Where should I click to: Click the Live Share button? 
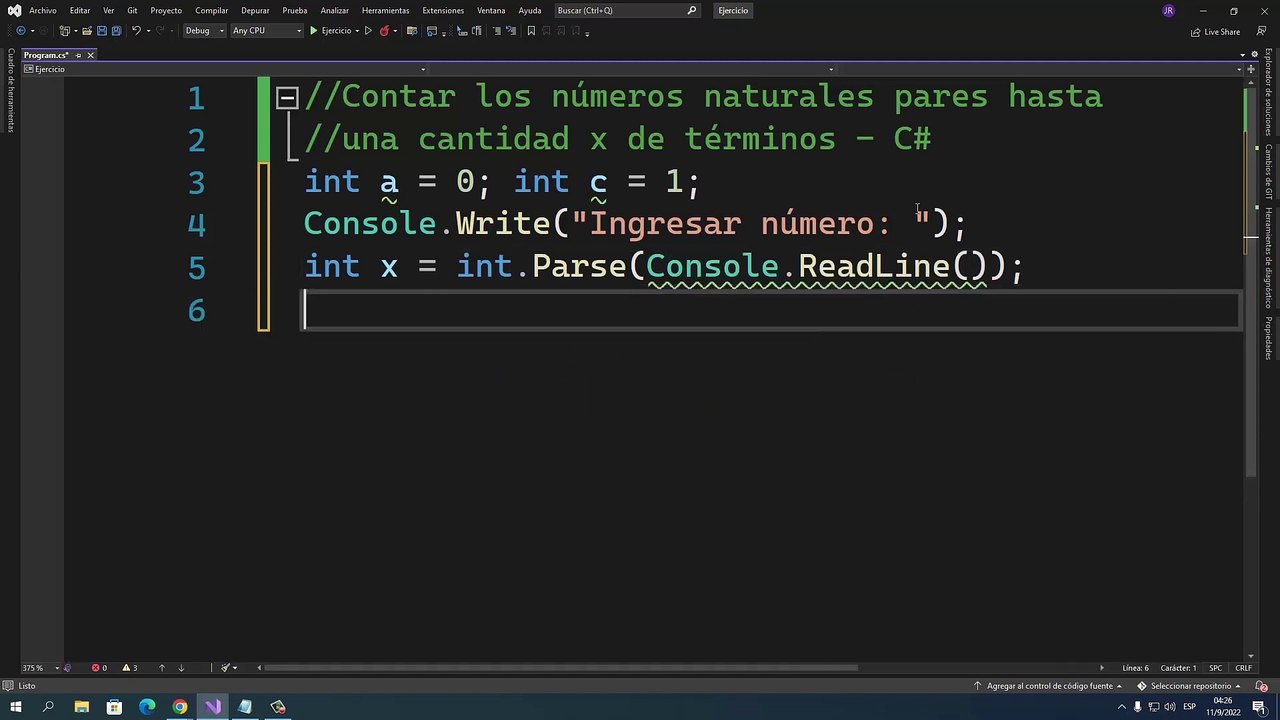(x=1215, y=32)
